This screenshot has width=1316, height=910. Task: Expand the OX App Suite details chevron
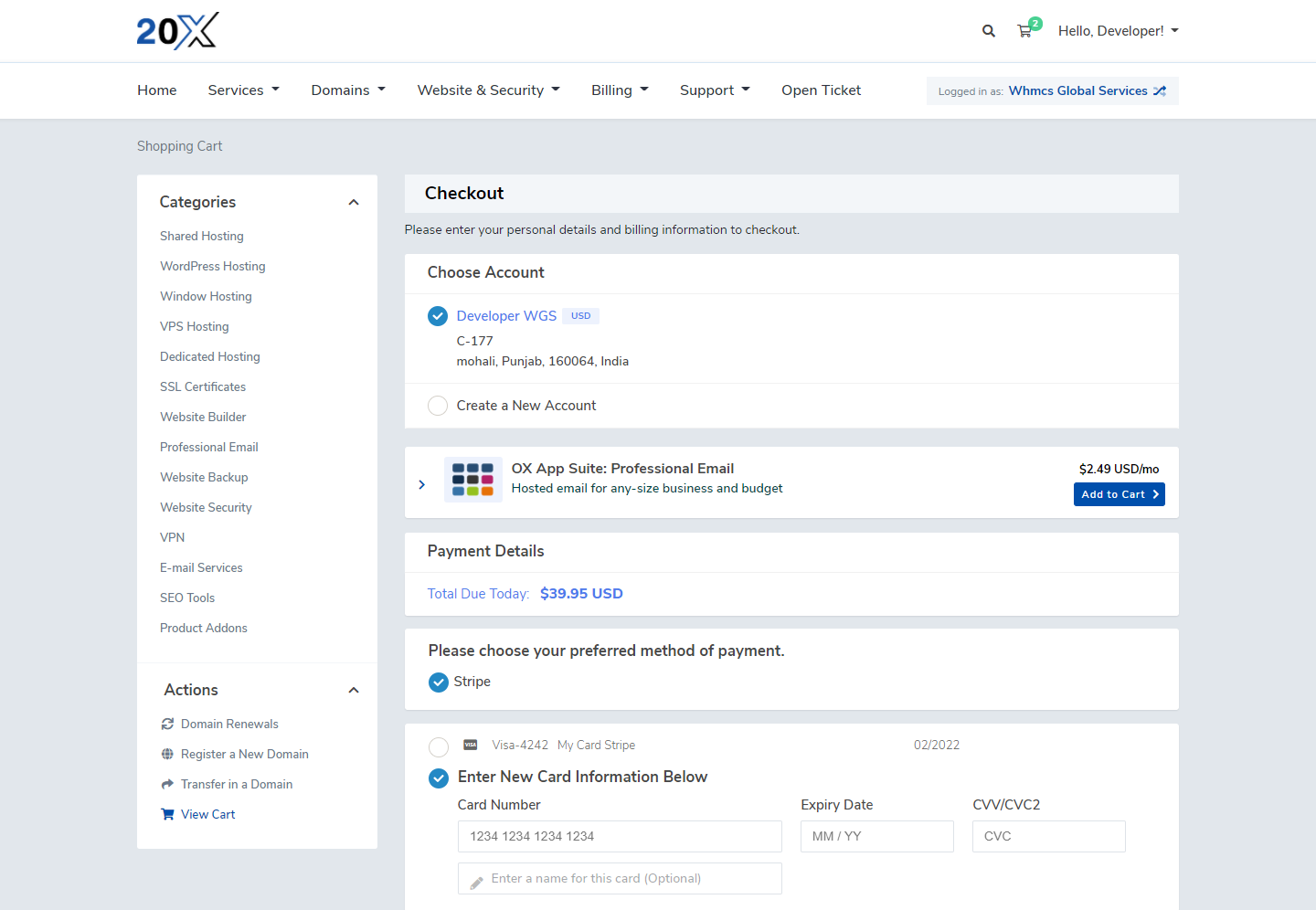421,484
